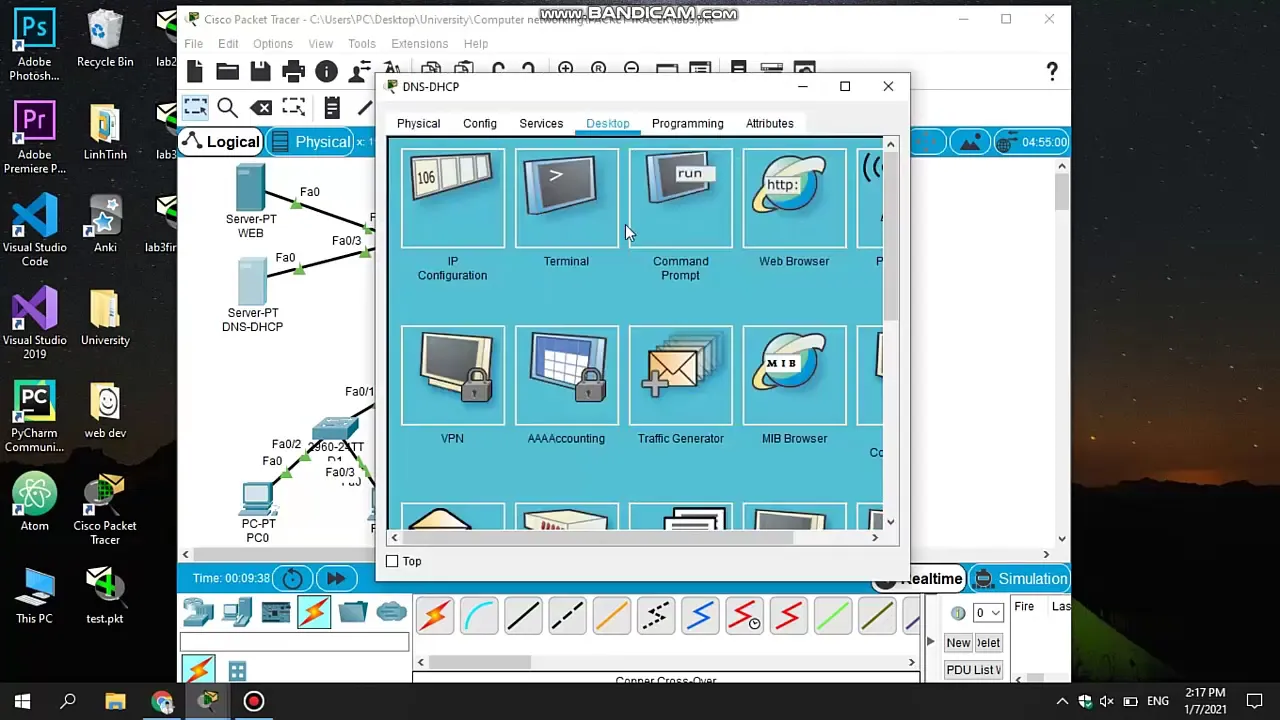Click the Zoom In toolbar icon
This screenshot has height=720, width=1280.
tap(566, 68)
